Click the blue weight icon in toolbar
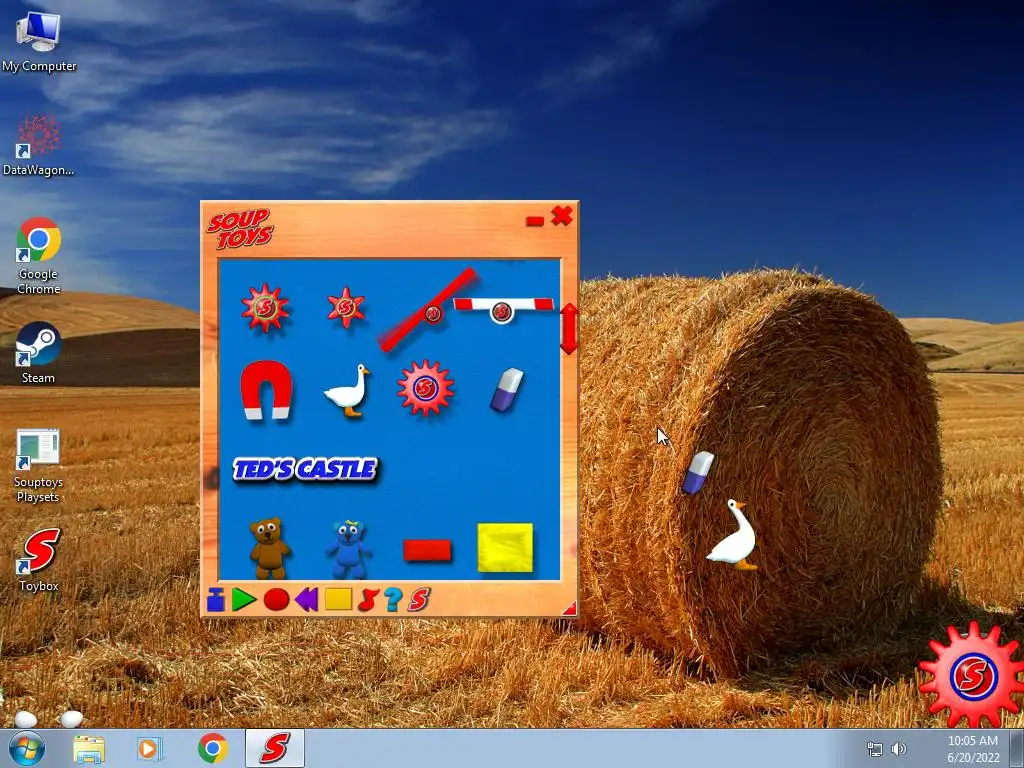 pos(216,600)
